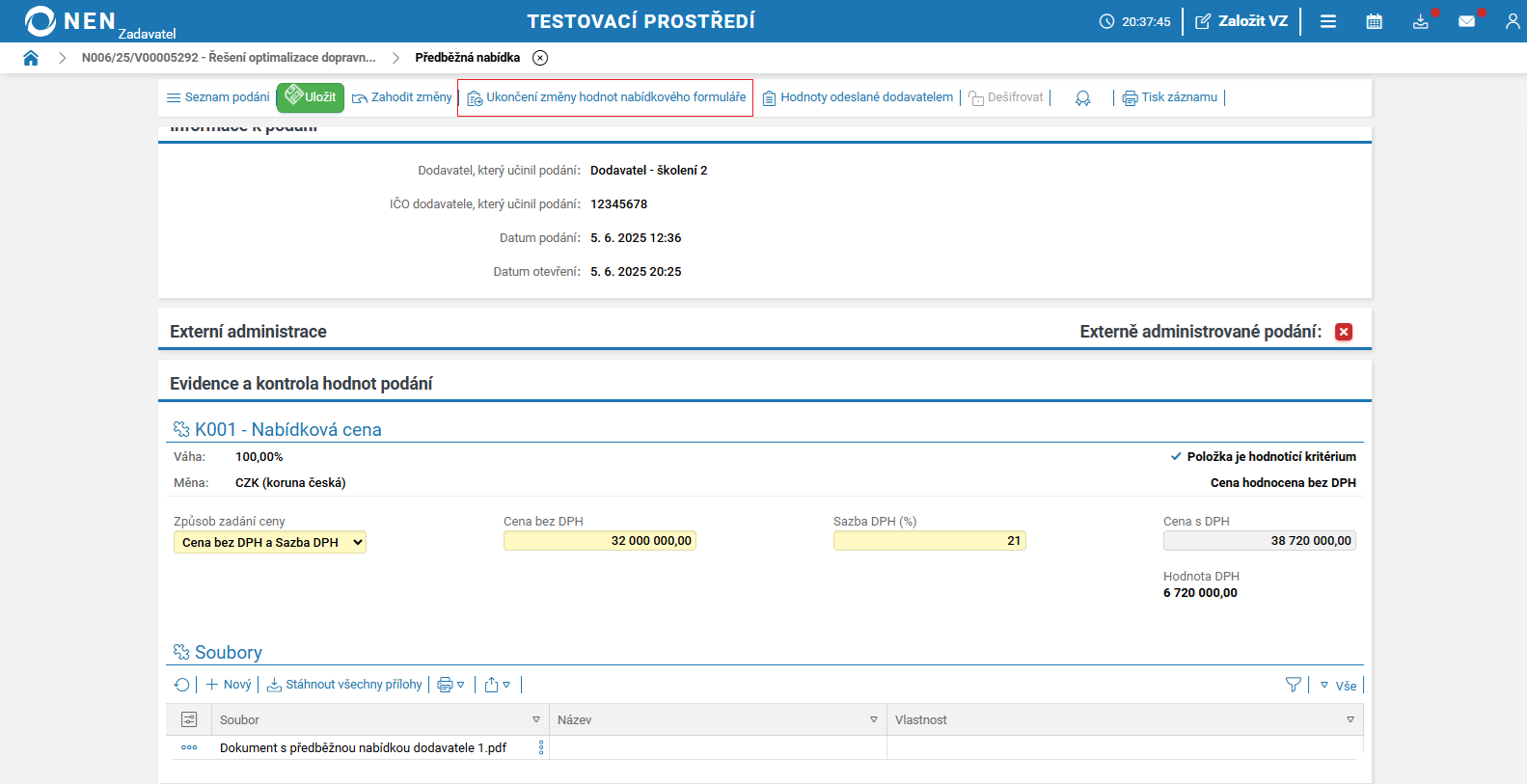The width and height of the screenshot is (1527, 784).
Task: Go to the home page icon
Action: 31,58
